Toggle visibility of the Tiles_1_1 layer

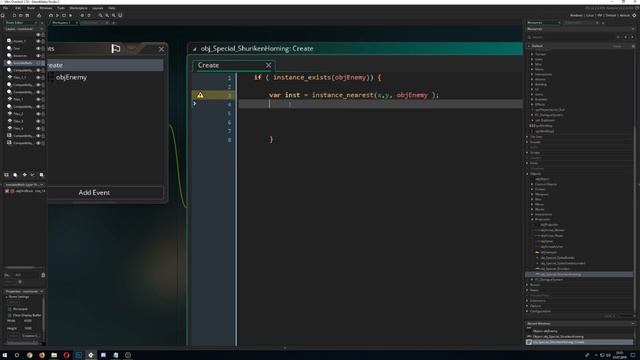(38, 77)
